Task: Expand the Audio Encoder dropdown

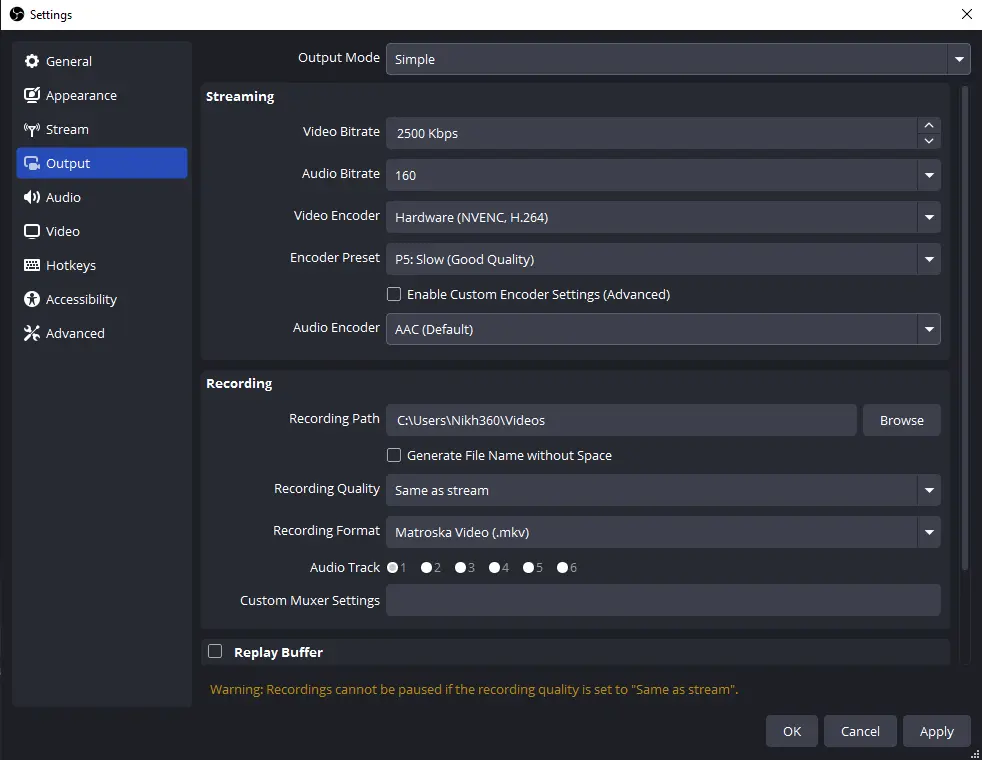Action: point(663,329)
